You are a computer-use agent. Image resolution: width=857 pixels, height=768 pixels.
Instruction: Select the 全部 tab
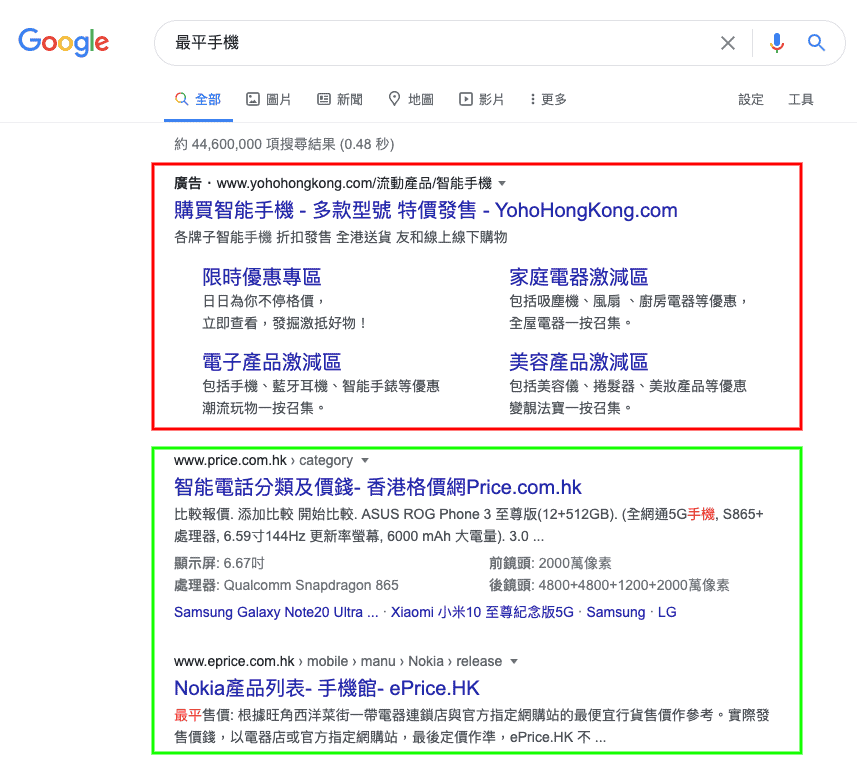[198, 99]
